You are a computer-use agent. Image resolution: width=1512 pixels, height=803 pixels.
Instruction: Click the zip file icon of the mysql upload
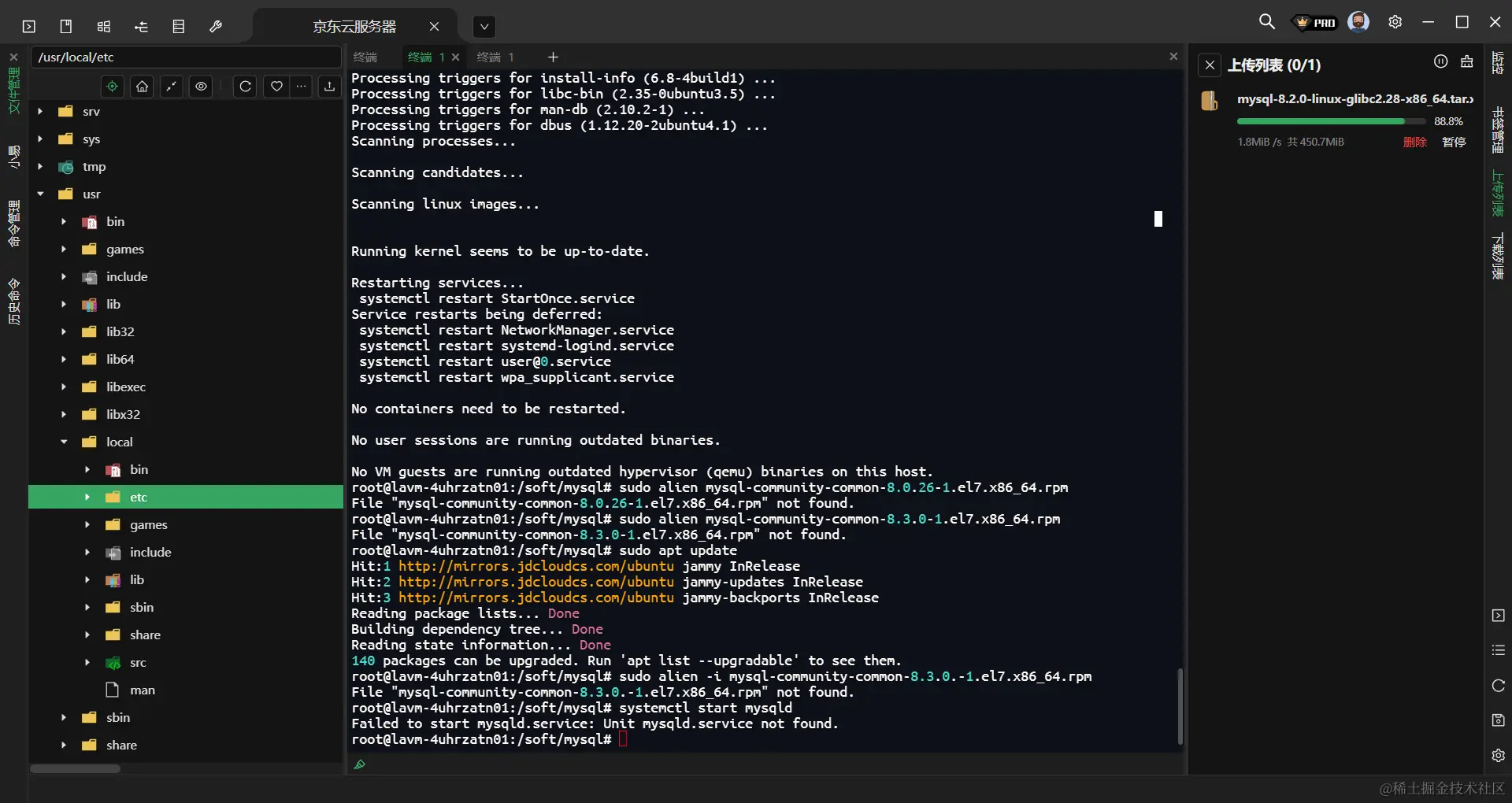(x=1210, y=101)
